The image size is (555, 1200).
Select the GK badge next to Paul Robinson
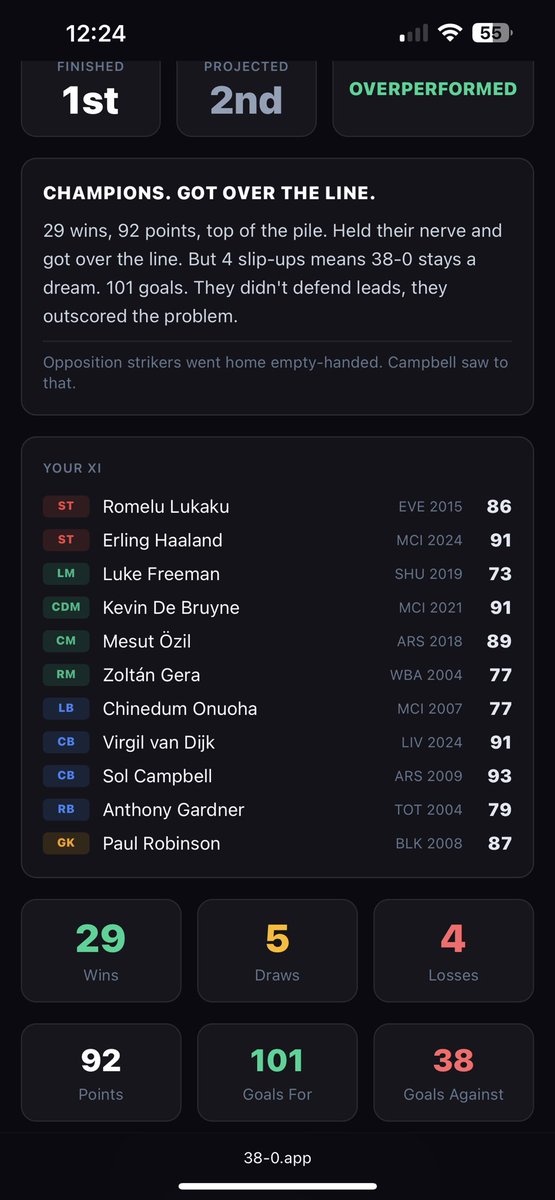coord(66,843)
